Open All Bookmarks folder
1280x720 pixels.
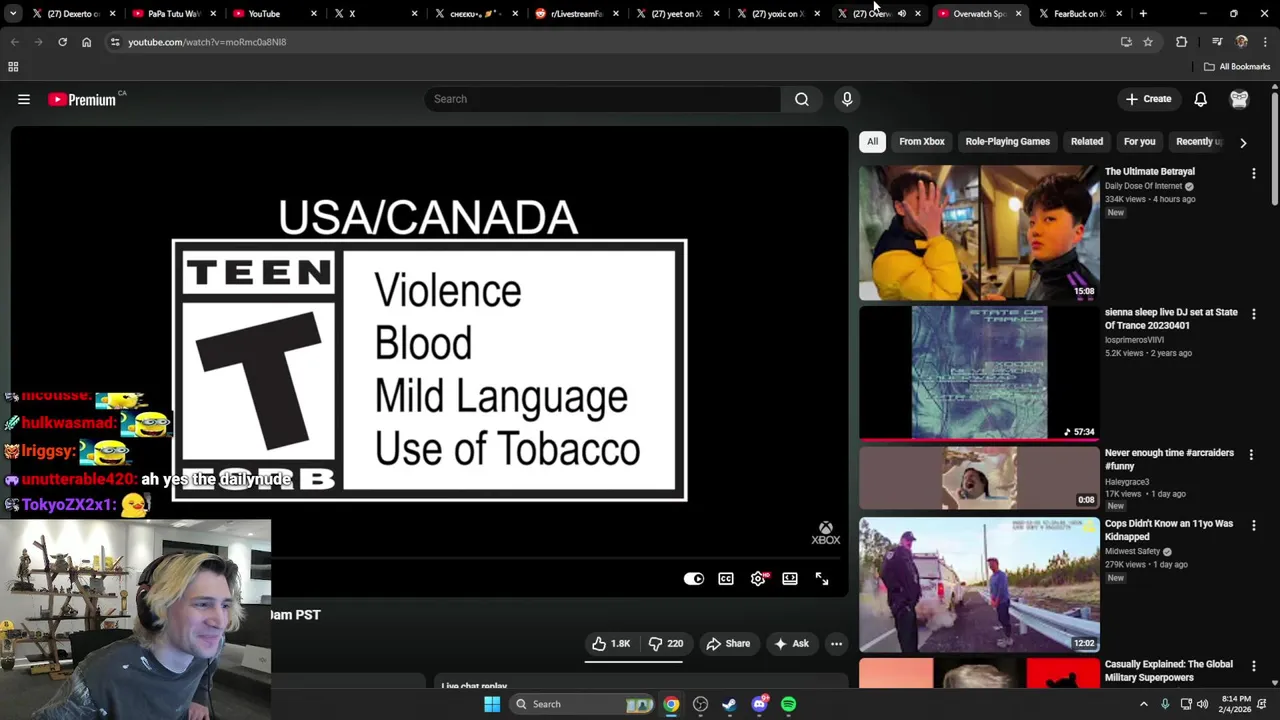pyautogui.click(x=1236, y=67)
